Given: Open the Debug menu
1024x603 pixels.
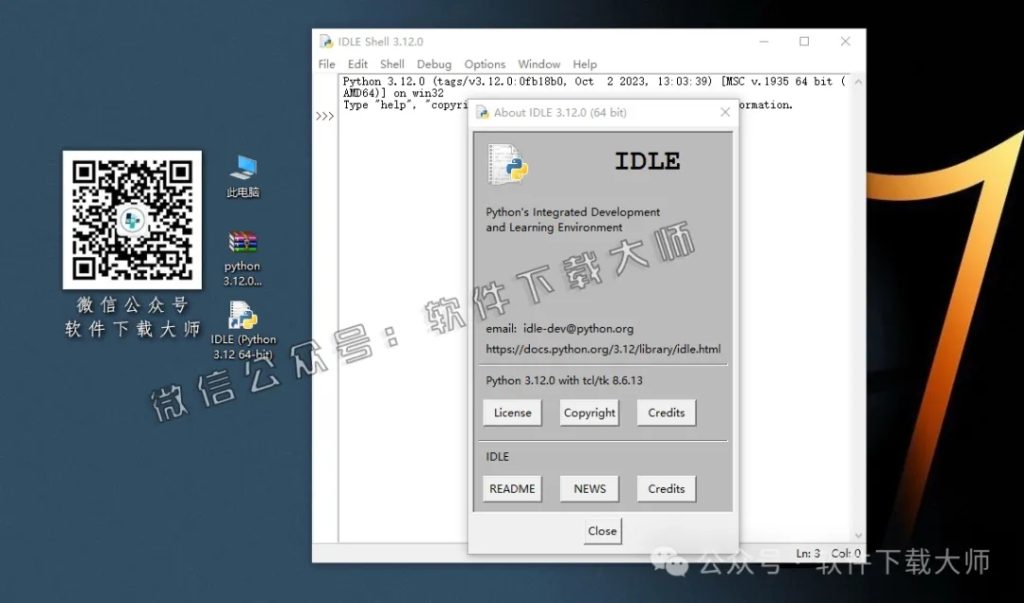Looking at the screenshot, I should pyautogui.click(x=434, y=63).
